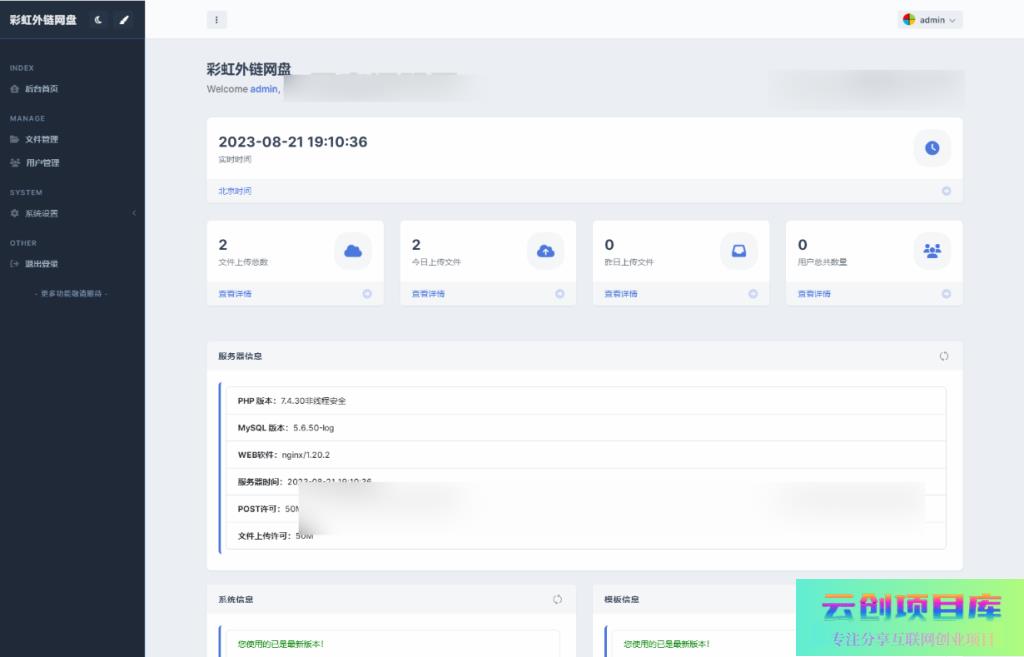Click the cloud upload icon for today's uploads

[x=546, y=251]
